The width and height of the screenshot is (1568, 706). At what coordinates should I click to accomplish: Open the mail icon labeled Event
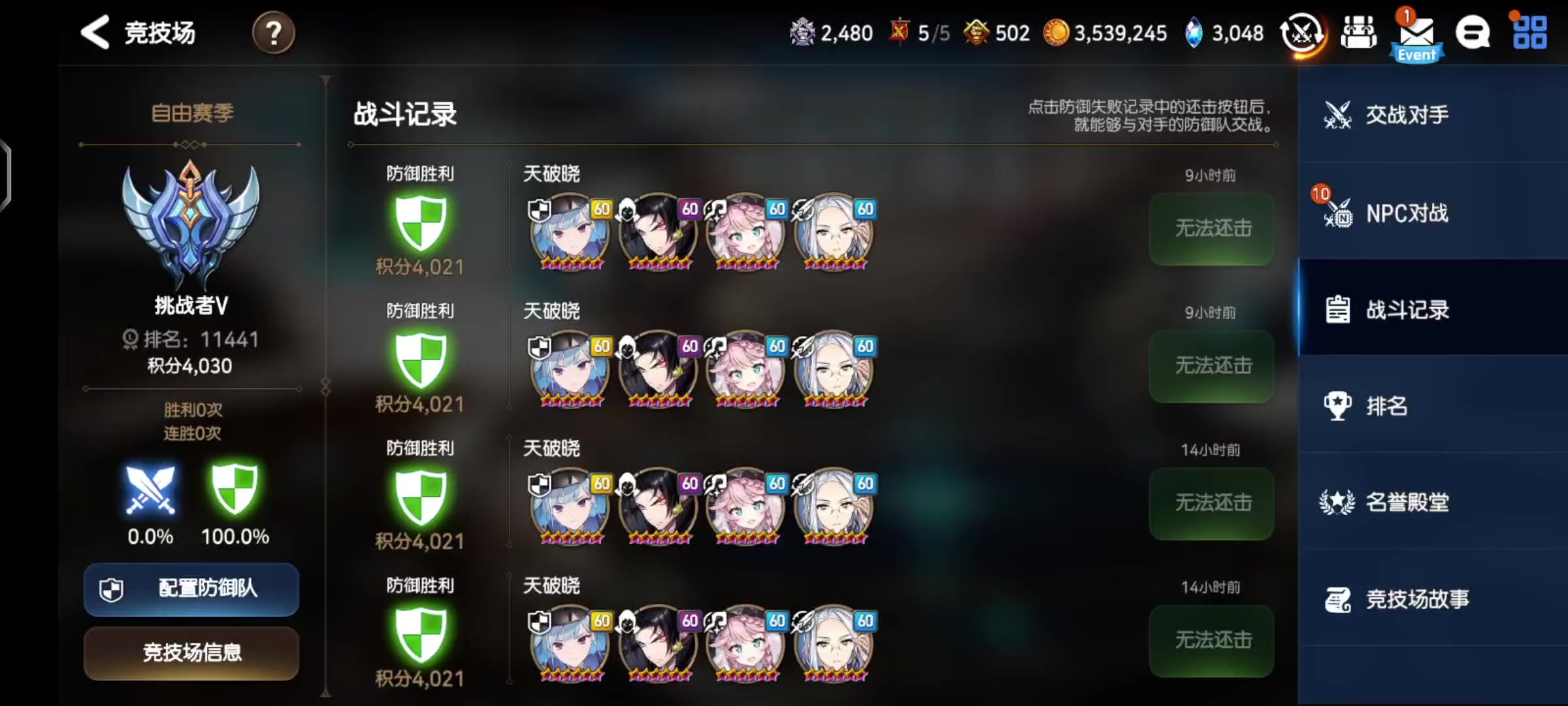[1416, 36]
